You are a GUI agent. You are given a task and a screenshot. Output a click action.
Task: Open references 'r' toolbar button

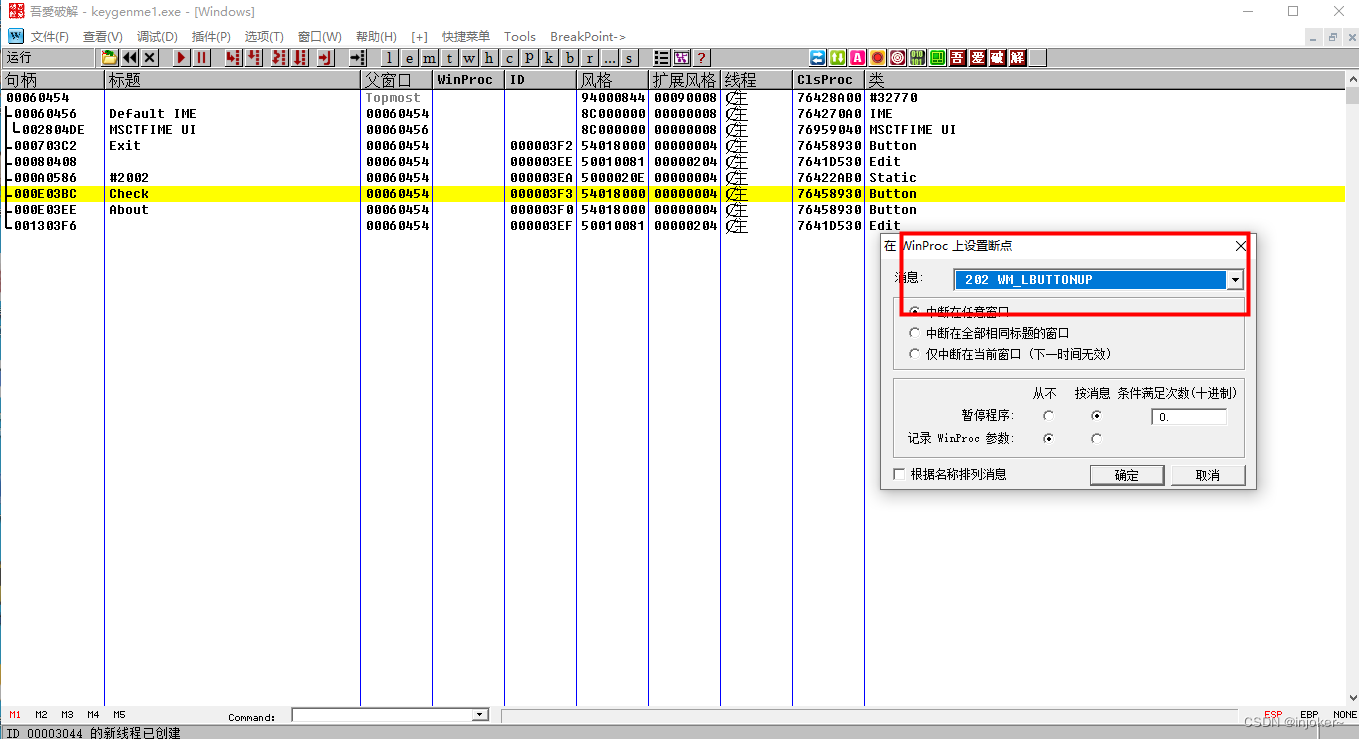pos(589,58)
